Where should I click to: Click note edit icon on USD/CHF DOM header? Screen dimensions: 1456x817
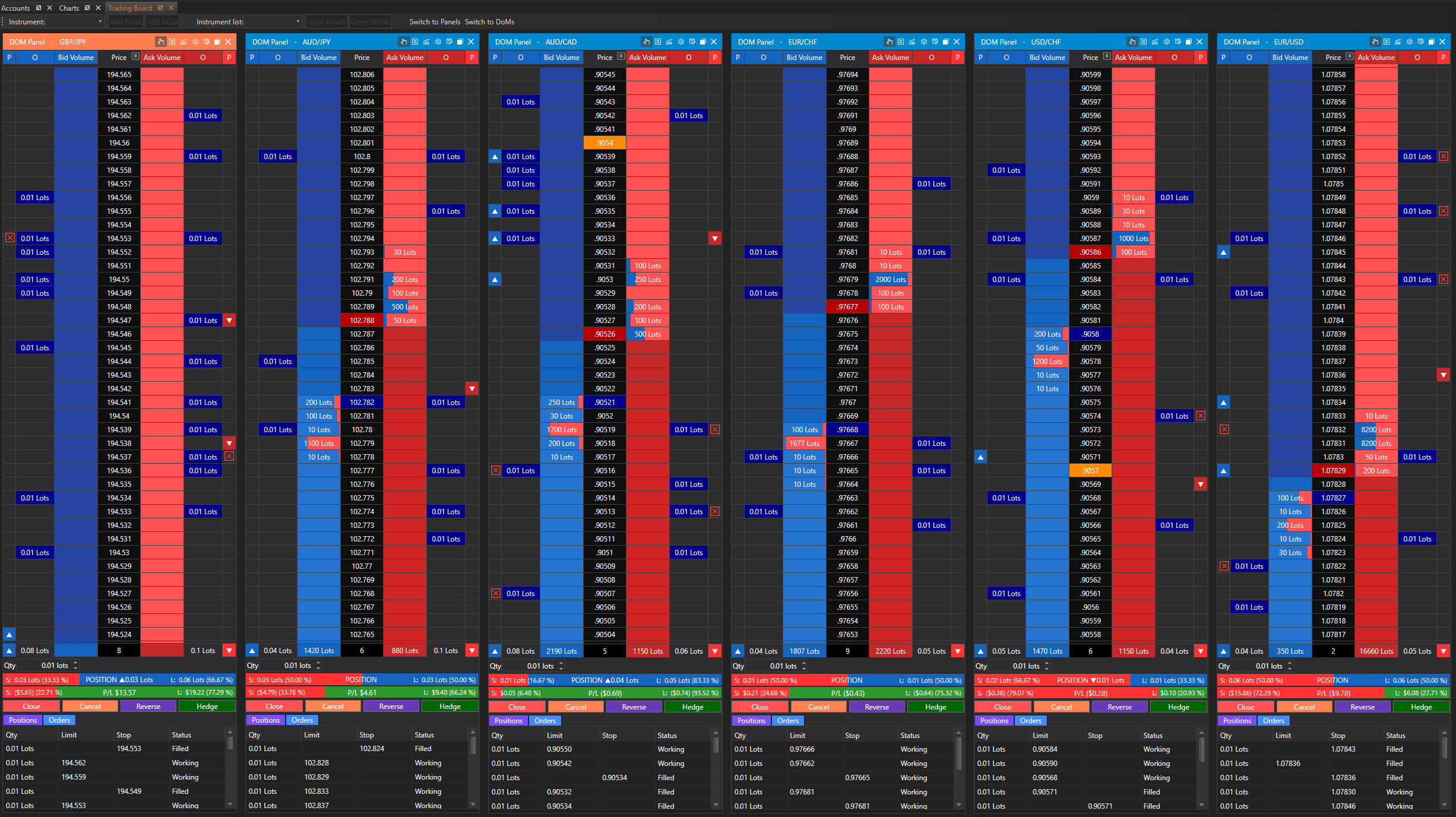point(1178,42)
